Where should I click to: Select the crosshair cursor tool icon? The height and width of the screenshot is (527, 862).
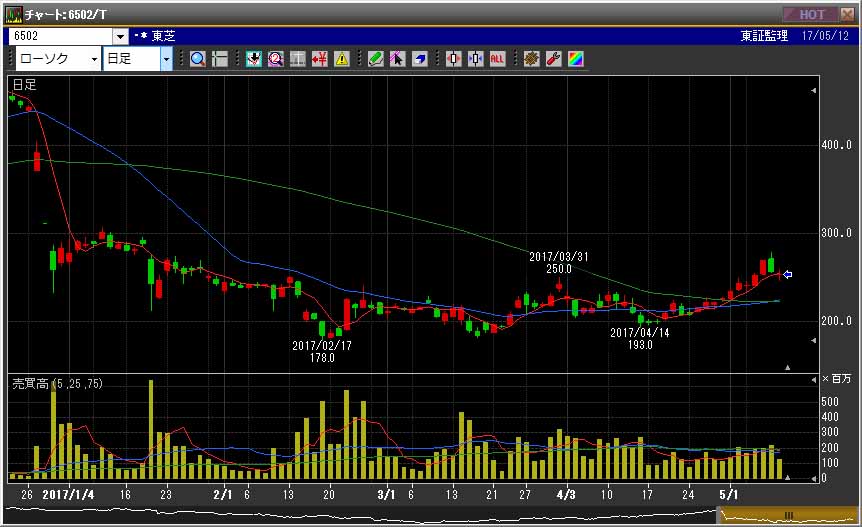coord(220,59)
